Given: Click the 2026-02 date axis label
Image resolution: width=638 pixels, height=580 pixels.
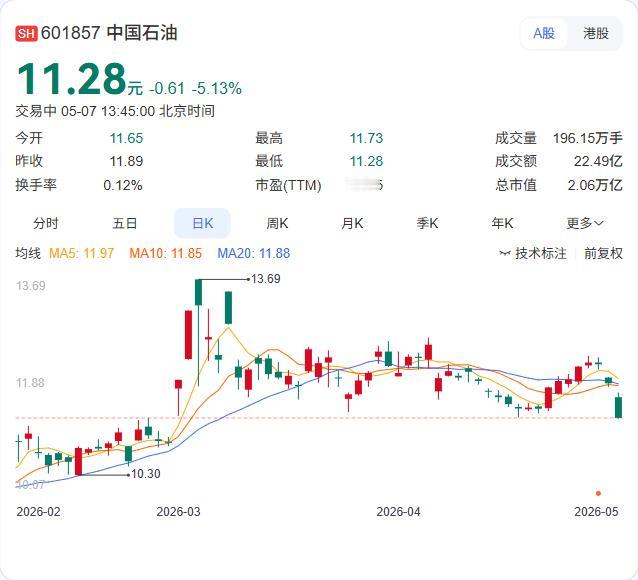Looking at the screenshot, I should (x=38, y=511).
